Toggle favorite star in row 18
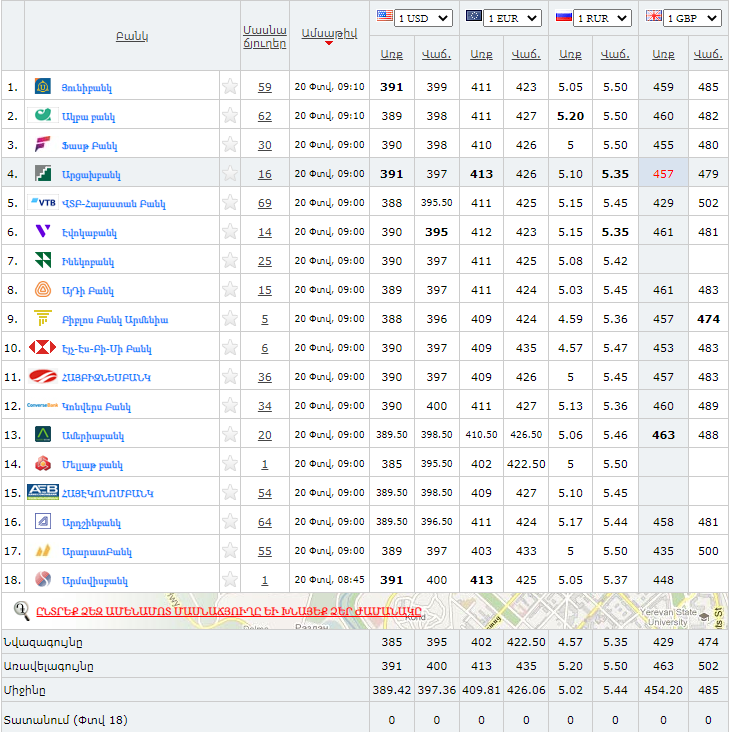 pos(230,579)
